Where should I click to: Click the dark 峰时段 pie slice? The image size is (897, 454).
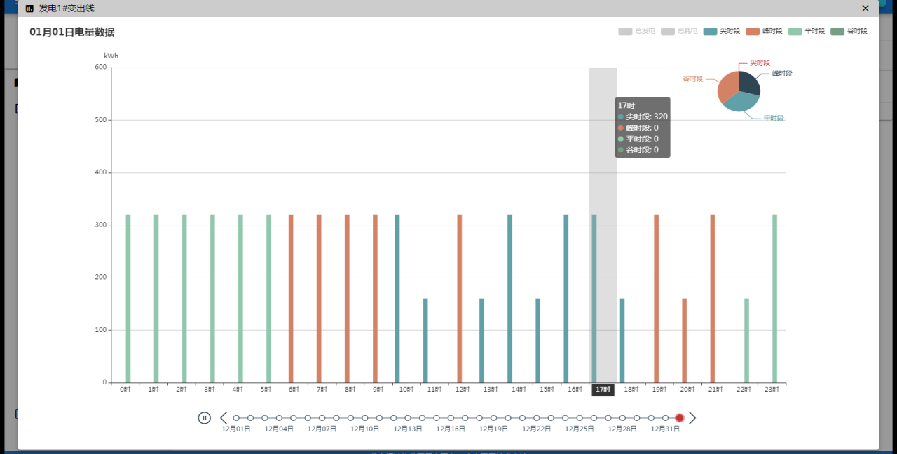[x=748, y=83]
